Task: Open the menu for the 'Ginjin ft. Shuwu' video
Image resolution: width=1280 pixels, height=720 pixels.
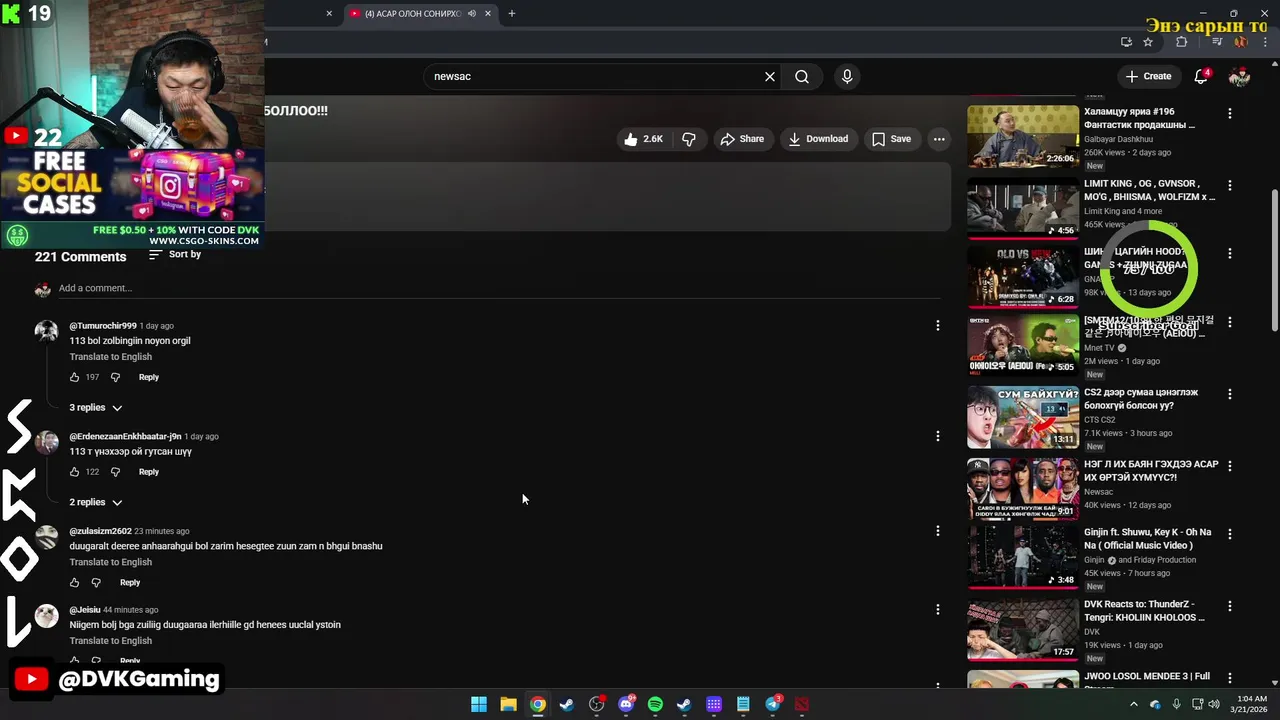Action: pyautogui.click(x=1229, y=535)
